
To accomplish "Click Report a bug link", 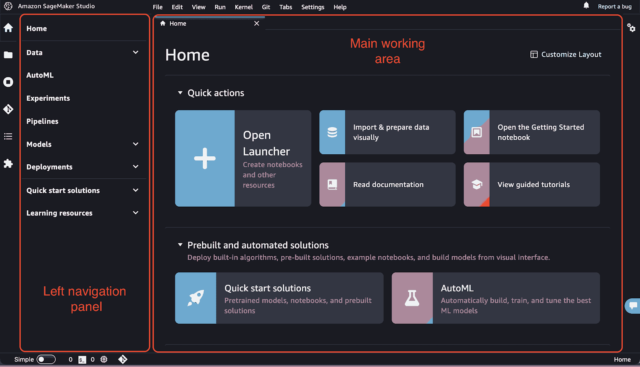I will 615,7.
